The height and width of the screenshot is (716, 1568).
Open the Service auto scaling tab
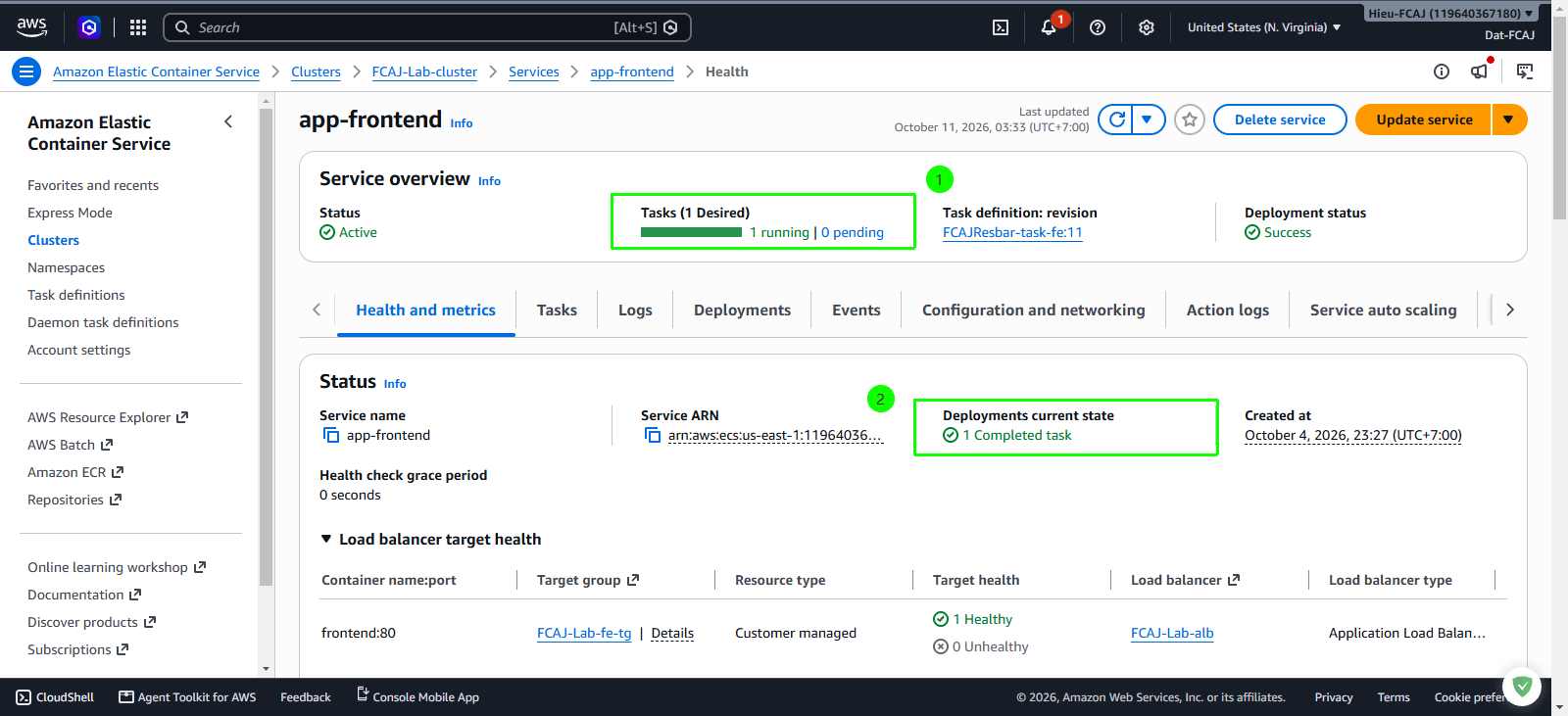point(1383,310)
